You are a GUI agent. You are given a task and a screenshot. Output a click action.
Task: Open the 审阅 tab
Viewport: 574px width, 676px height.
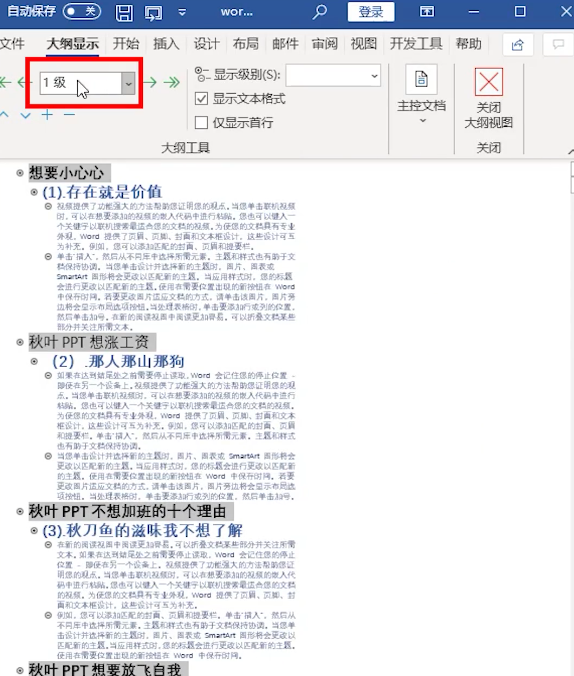pyautogui.click(x=324, y=44)
